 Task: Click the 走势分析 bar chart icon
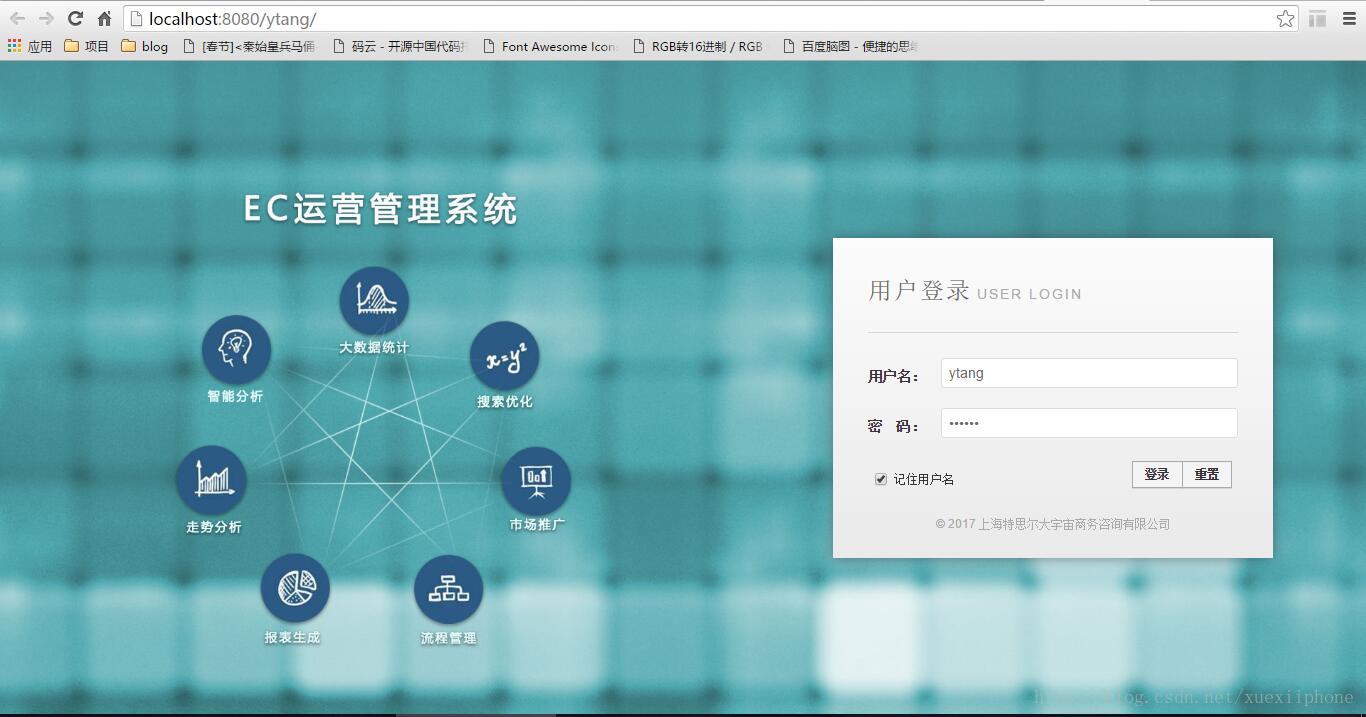[211, 480]
